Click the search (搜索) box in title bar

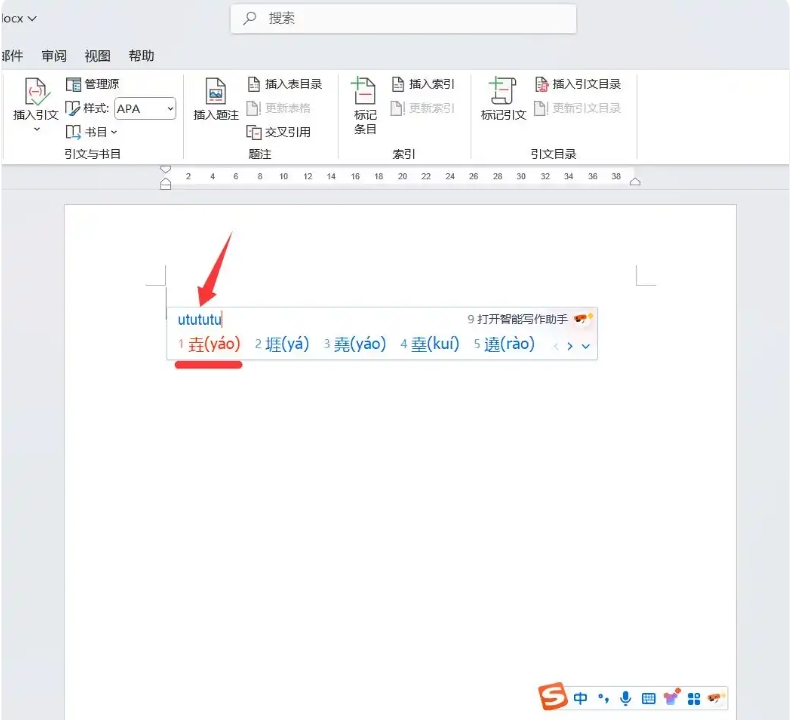[x=403, y=18]
